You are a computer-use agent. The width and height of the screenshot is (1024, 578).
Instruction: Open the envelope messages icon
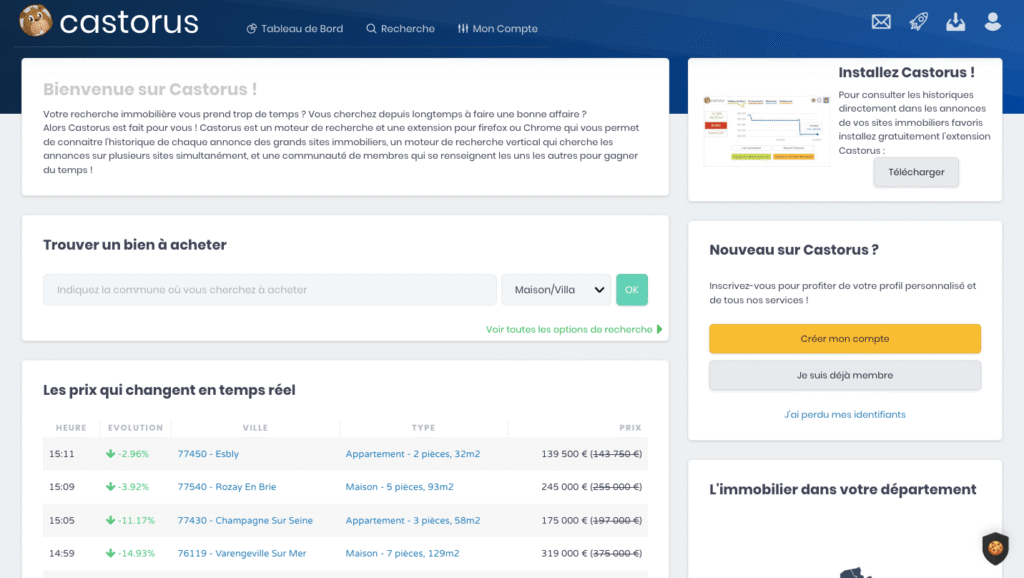pyautogui.click(x=881, y=22)
